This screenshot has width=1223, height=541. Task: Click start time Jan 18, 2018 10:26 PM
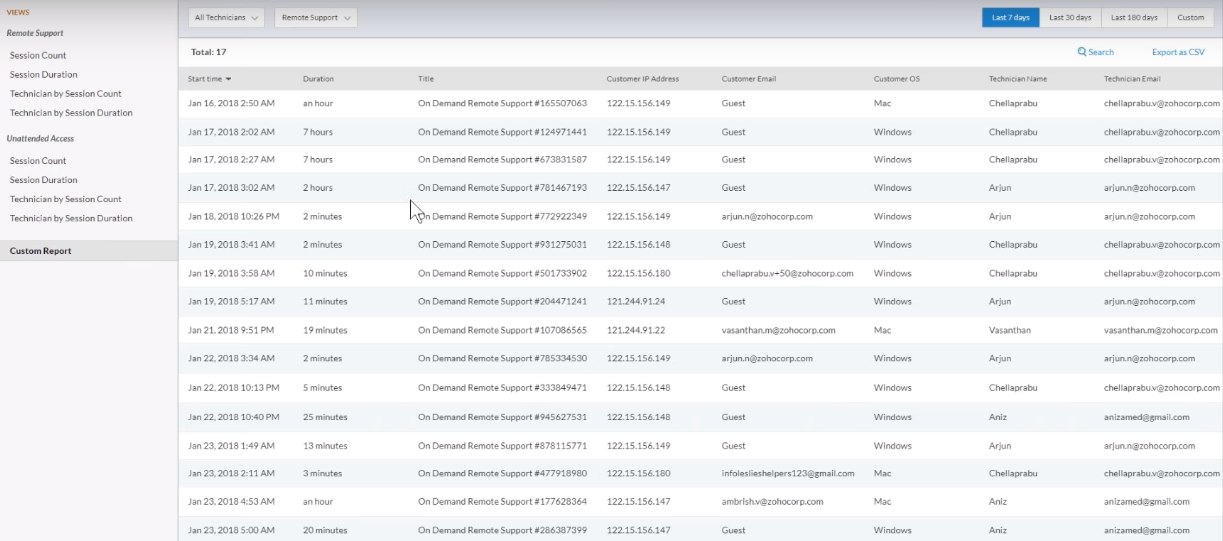234,217
